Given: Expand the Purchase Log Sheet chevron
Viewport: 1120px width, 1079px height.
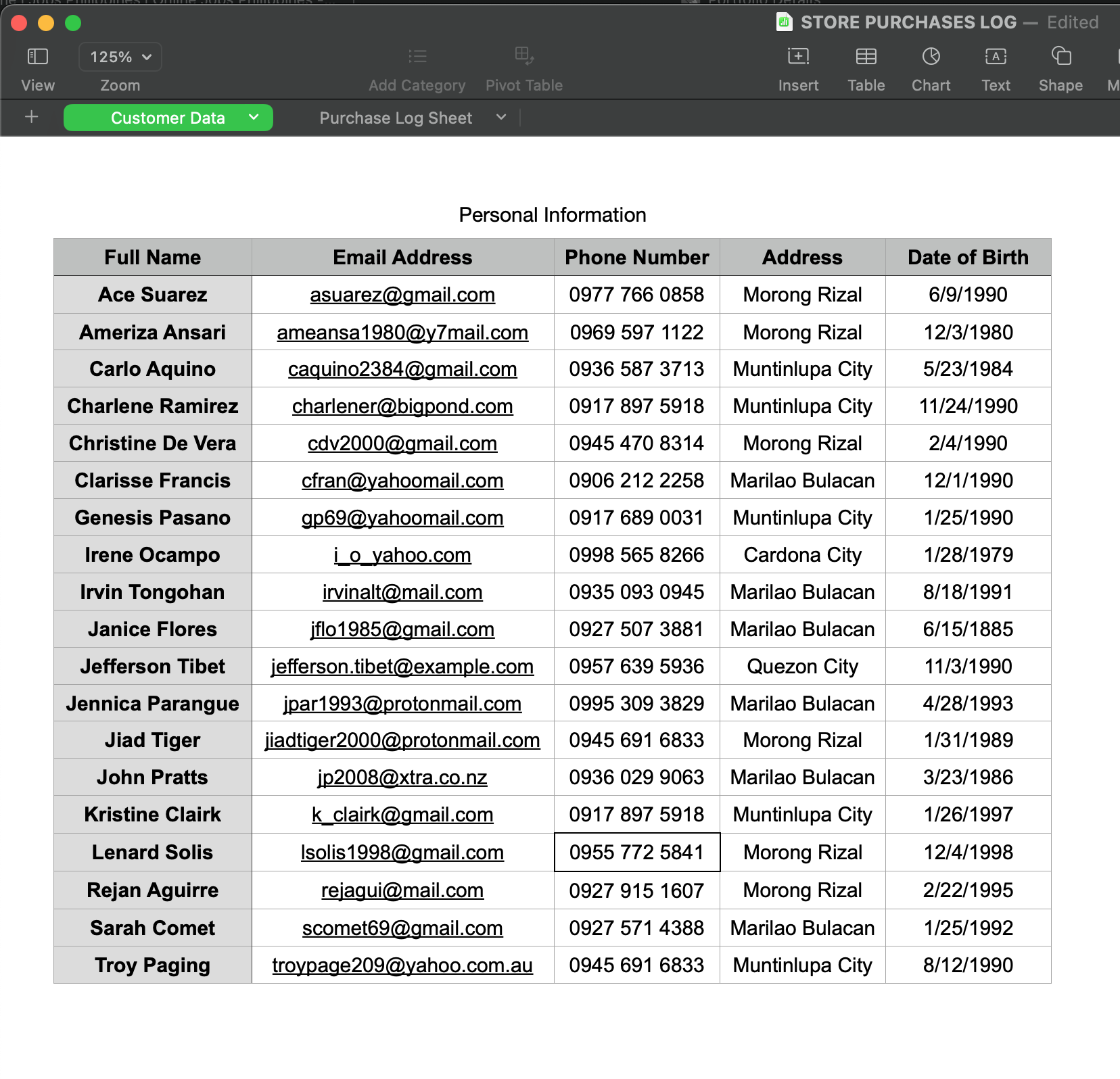Looking at the screenshot, I should click(501, 118).
